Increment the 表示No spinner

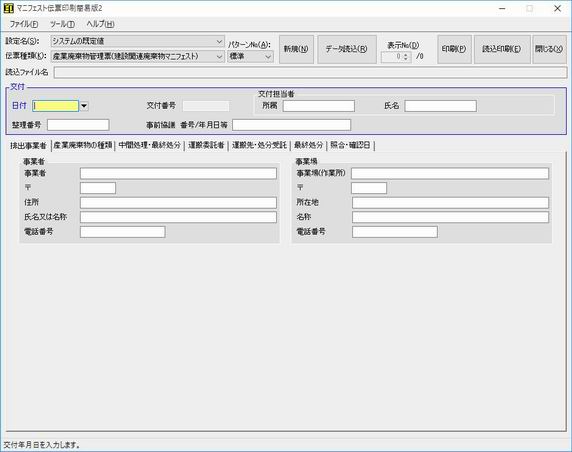[x=406, y=54]
